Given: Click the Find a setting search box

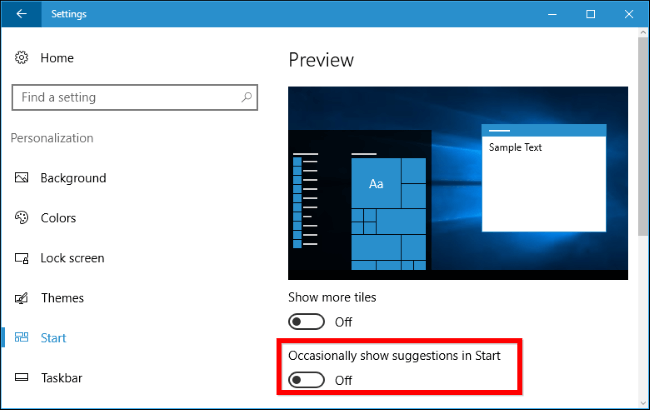Looking at the screenshot, I should pos(135,97).
